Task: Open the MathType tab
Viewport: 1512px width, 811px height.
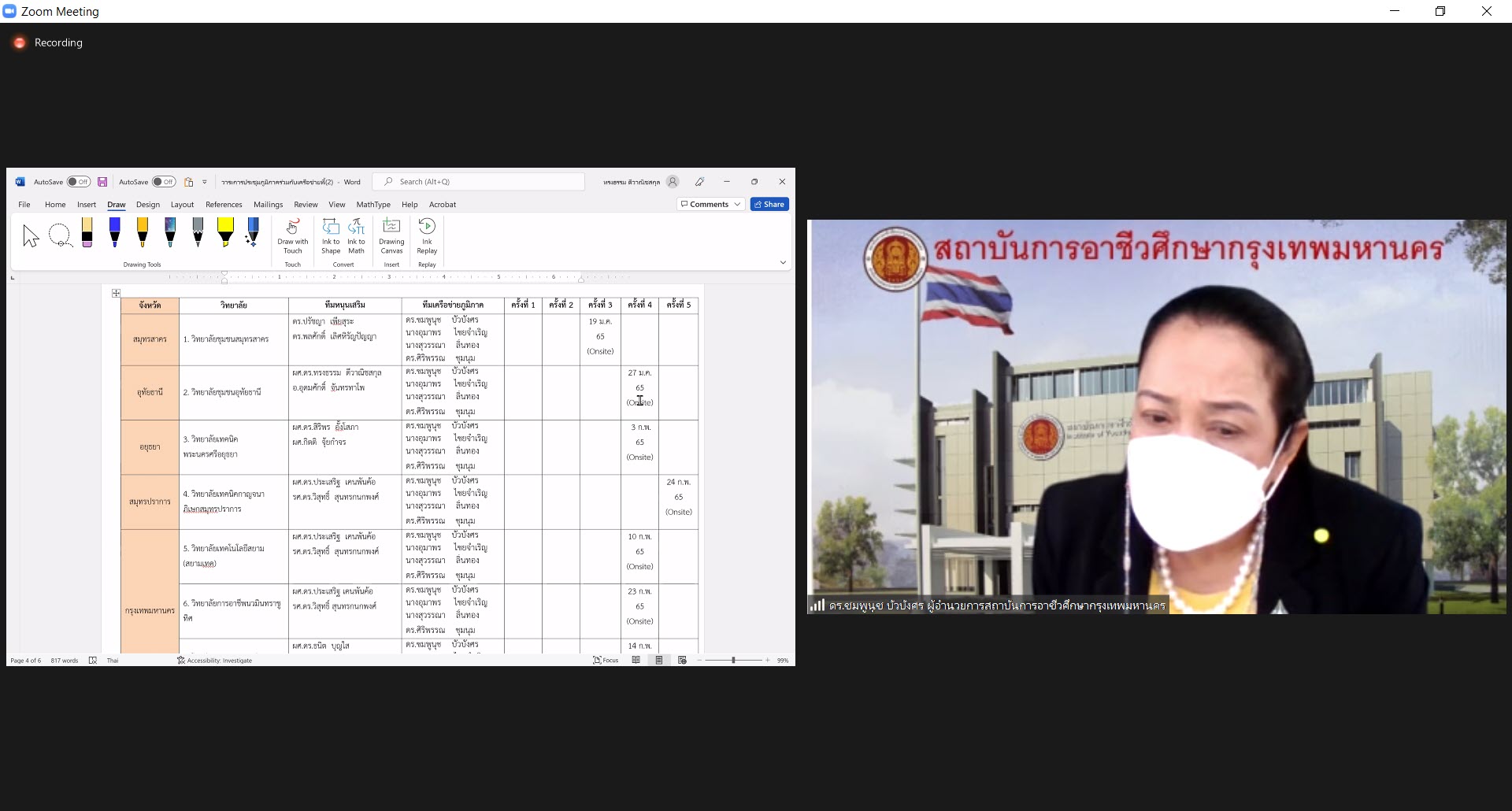Action: pyautogui.click(x=373, y=205)
